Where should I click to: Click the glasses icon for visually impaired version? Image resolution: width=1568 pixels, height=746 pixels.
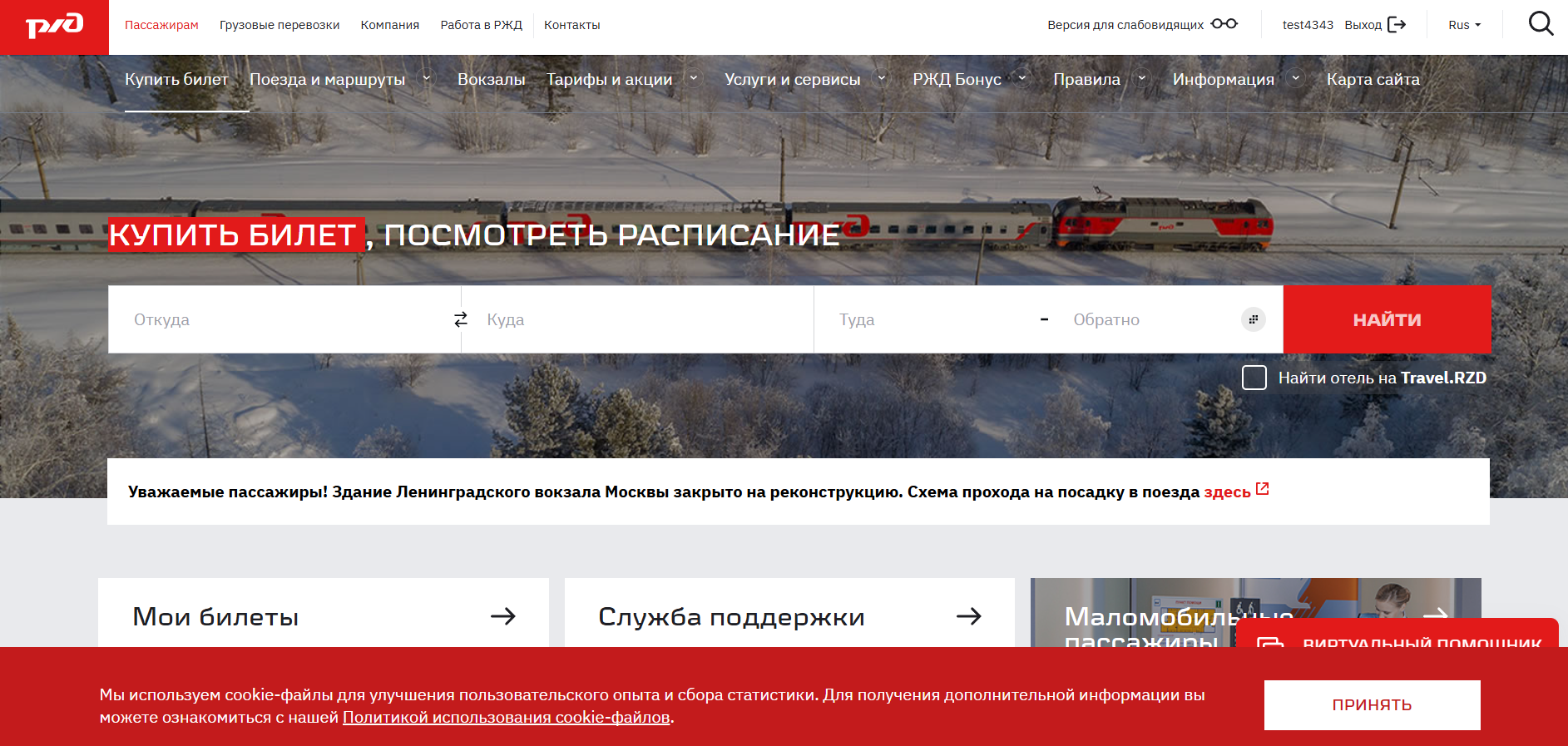click(x=1224, y=24)
